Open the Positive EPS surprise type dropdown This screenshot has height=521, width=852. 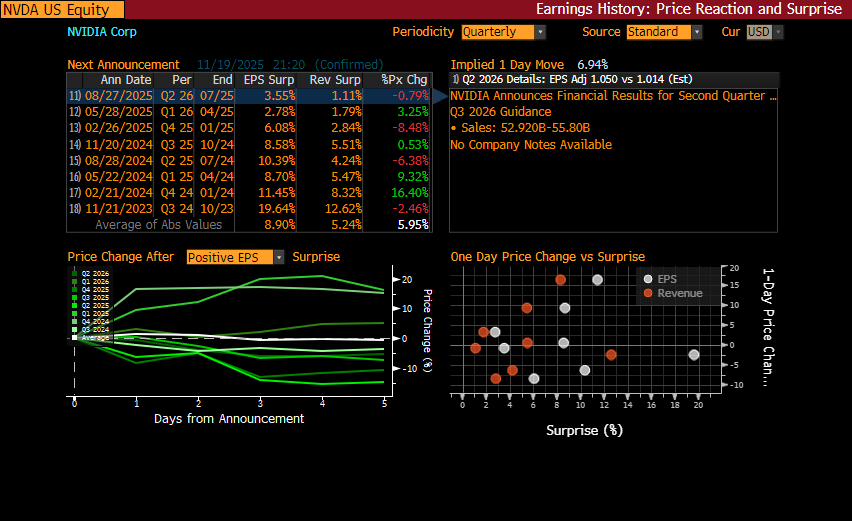pos(236,257)
